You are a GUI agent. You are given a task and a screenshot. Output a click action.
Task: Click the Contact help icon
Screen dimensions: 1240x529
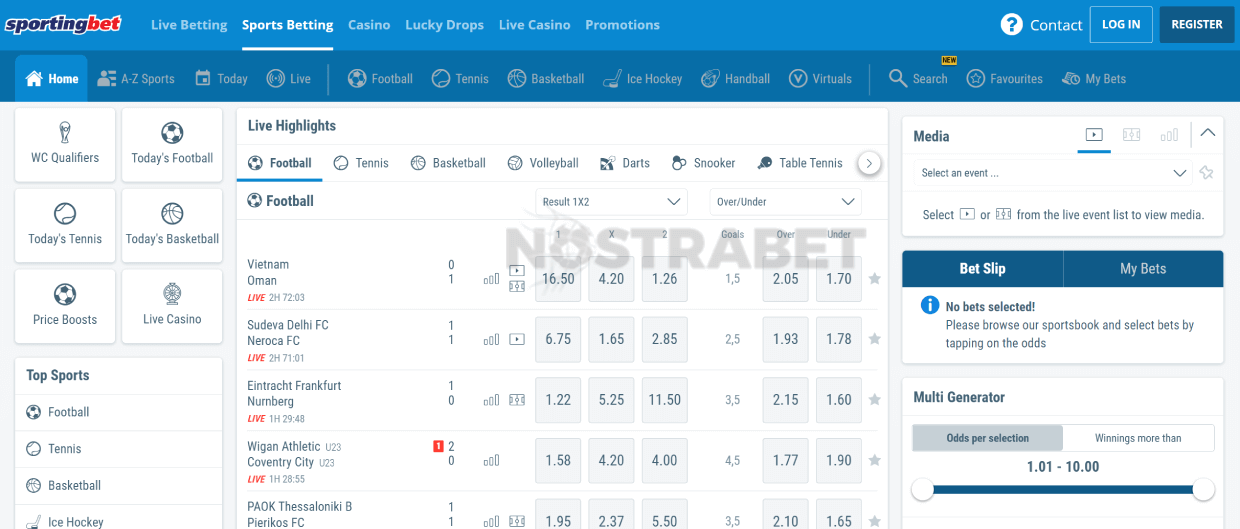coord(1012,24)
